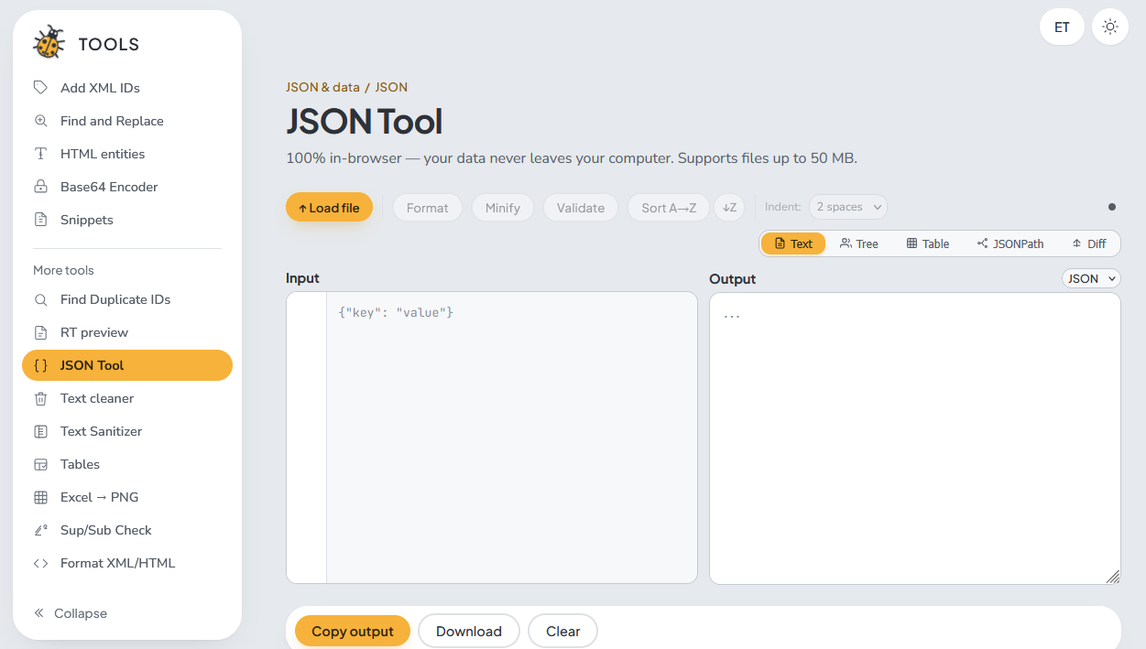The image size is (1146, 649).
Task: Open Snippets in the sidebar
Action: 127,219
